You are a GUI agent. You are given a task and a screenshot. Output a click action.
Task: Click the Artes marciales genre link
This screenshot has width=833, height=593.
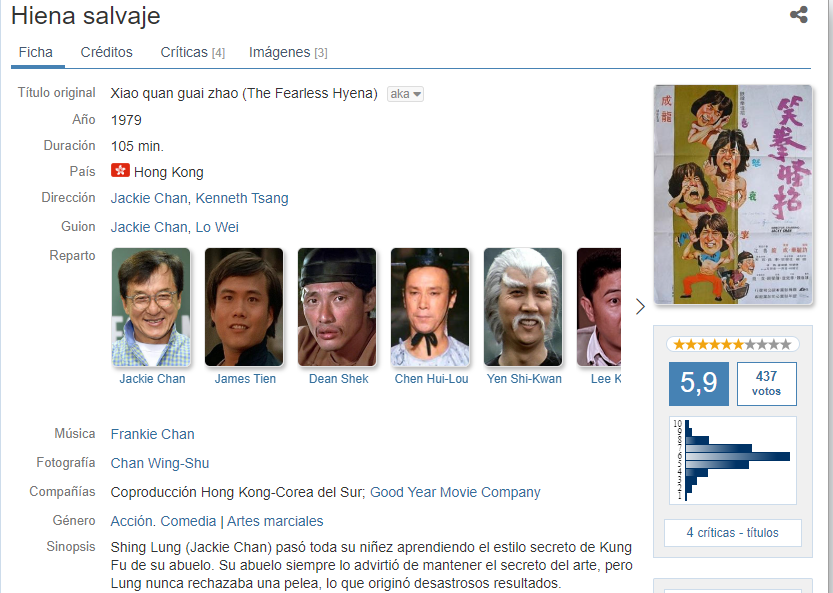[x=275, y=521]
